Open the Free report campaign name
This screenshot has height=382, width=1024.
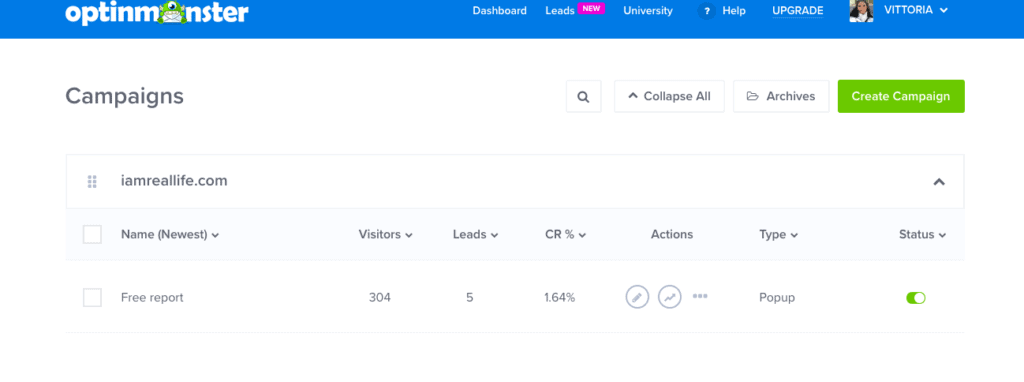click(152, 298)
